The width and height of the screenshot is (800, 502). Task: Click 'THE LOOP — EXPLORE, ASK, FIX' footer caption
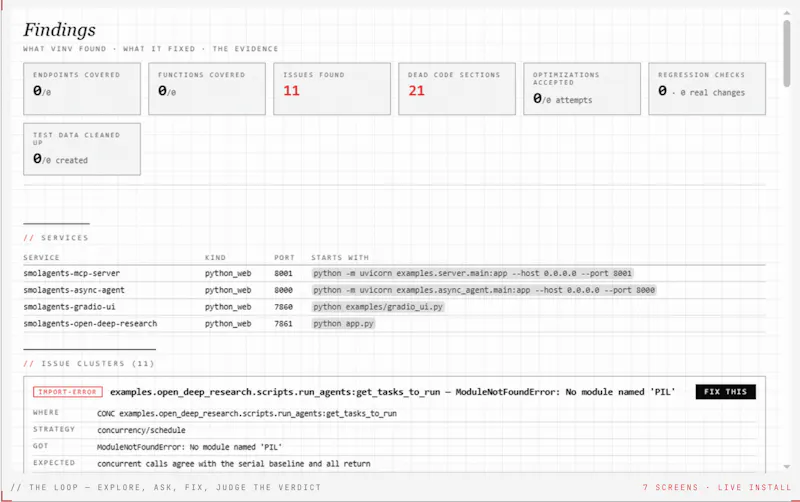pyautogui.click(x=166, y=488)
